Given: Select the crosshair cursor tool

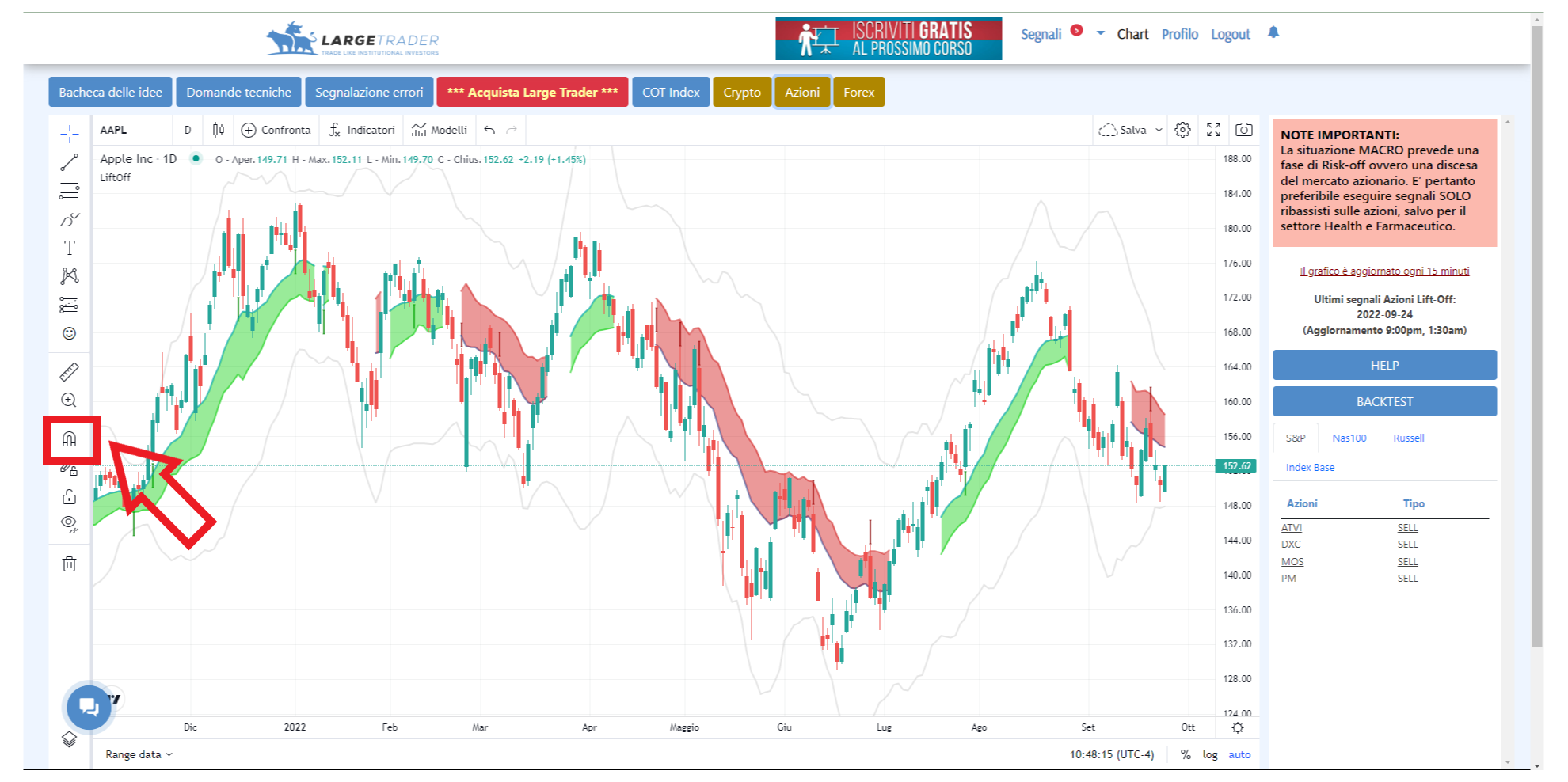Looking at the screenshot, I should [70, 134].
